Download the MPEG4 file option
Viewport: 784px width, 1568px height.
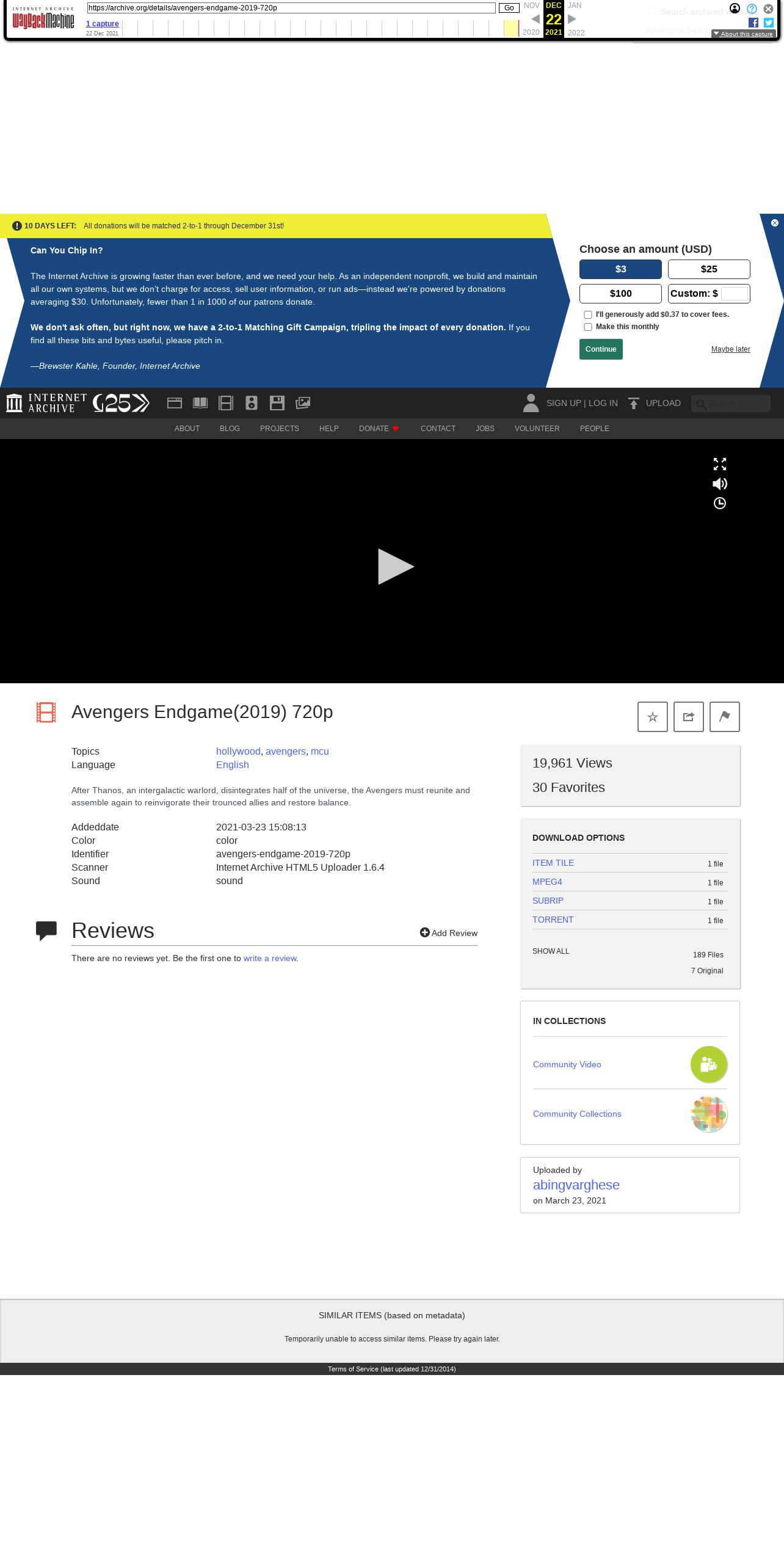click(547, 882)
